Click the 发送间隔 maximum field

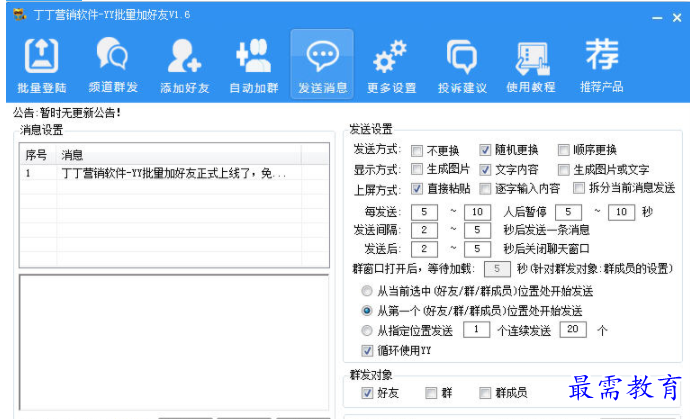pyautogui.click(x=477, y=230)
